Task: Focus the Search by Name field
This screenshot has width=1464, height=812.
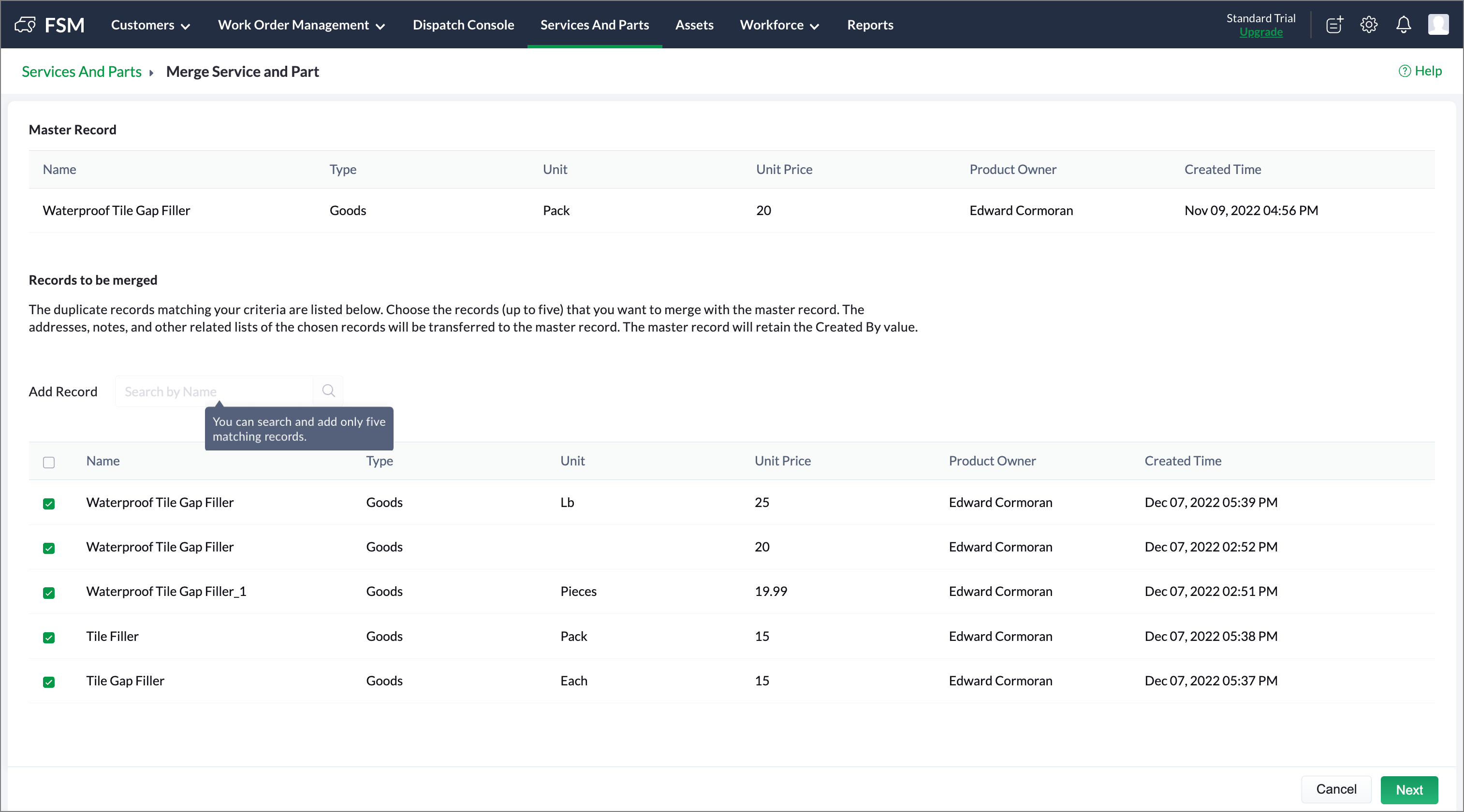Action: [214, 391]
